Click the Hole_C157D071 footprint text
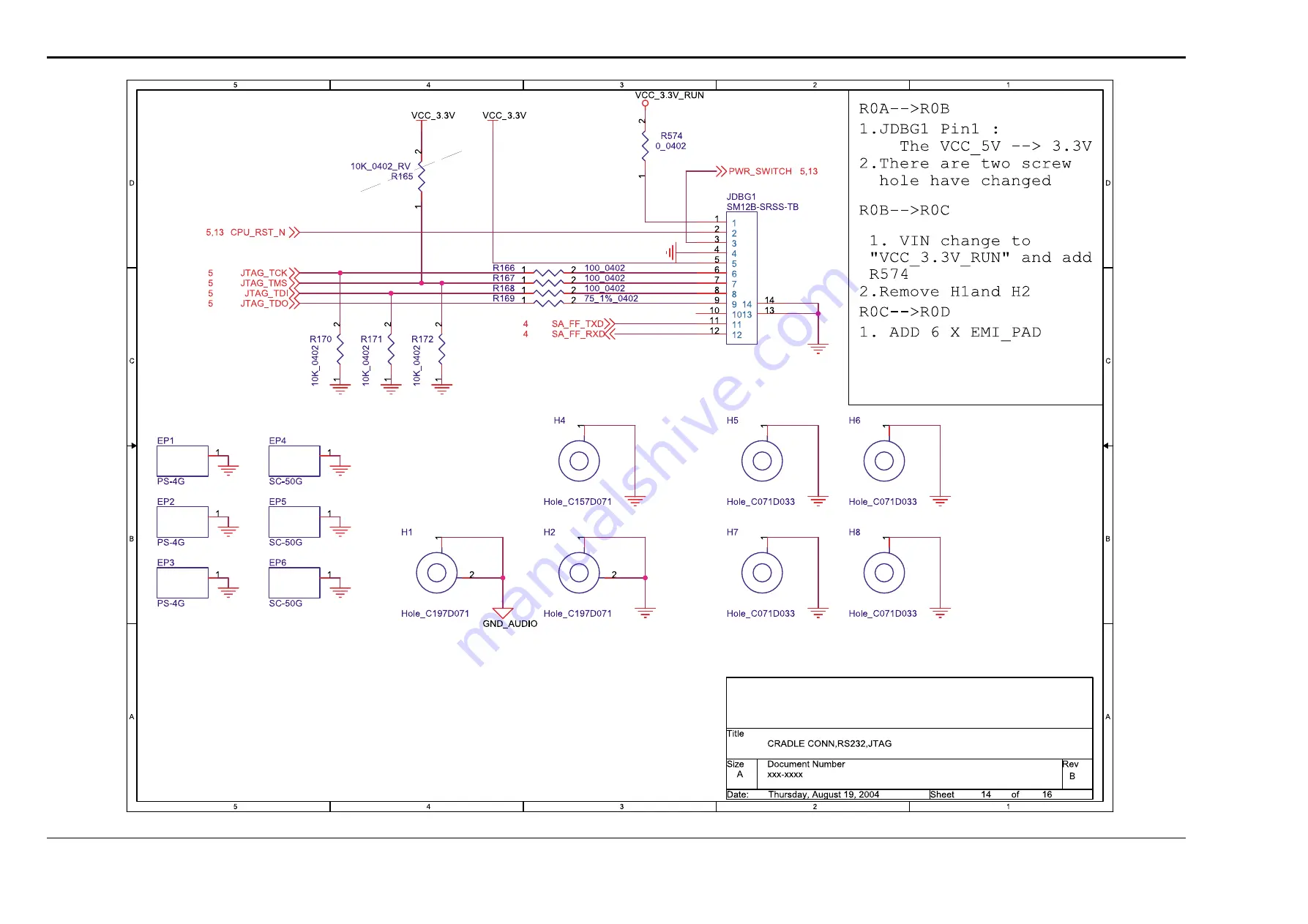1308x924 pixels. click(578, 502)
